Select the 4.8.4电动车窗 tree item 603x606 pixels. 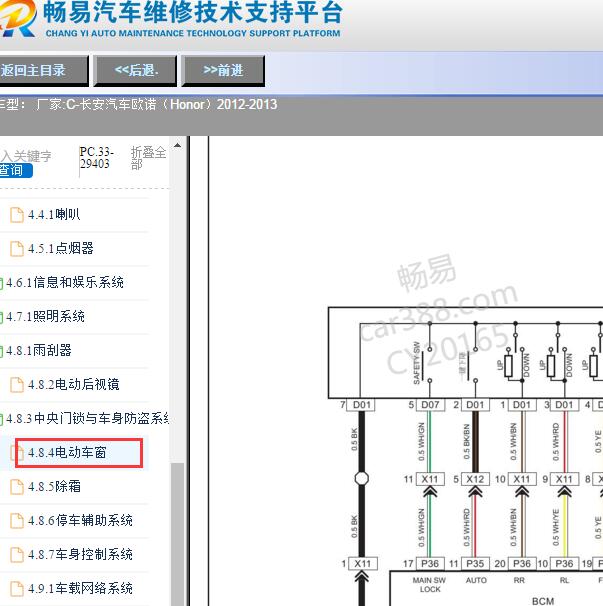coord(67,453)
